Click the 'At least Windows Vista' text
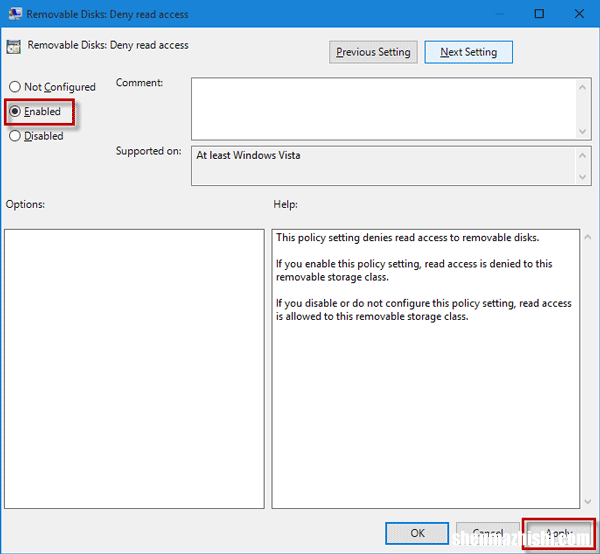The height and width of the screenshot is (554, 600). [x=248, y=155]
